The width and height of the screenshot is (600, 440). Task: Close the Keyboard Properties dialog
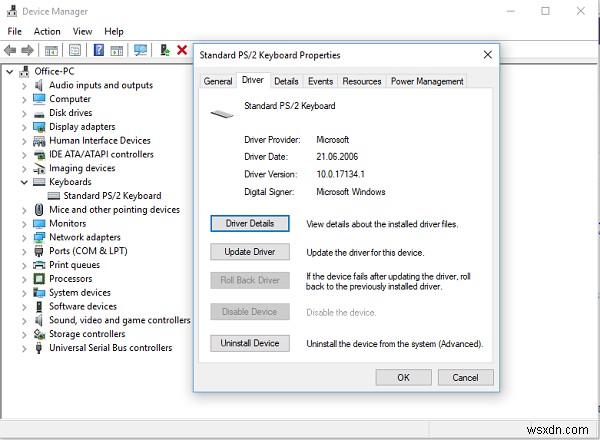[x=488, y=55]
